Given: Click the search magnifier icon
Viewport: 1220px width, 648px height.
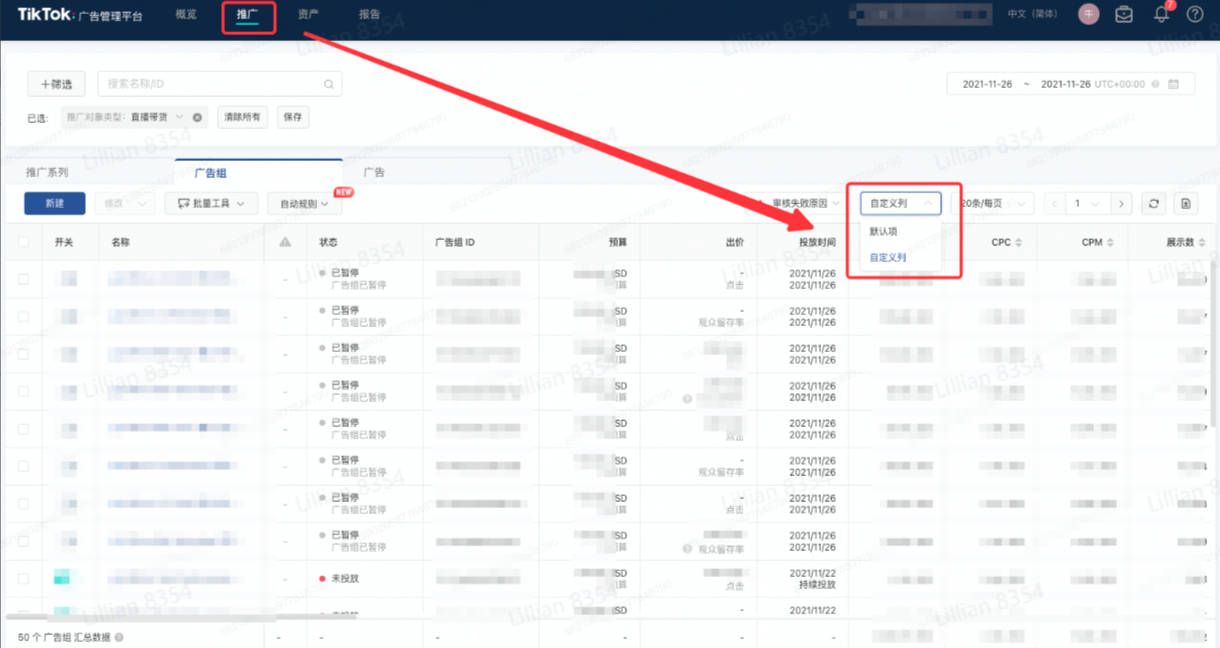Looking at the screenshot, I should point(329,84).
